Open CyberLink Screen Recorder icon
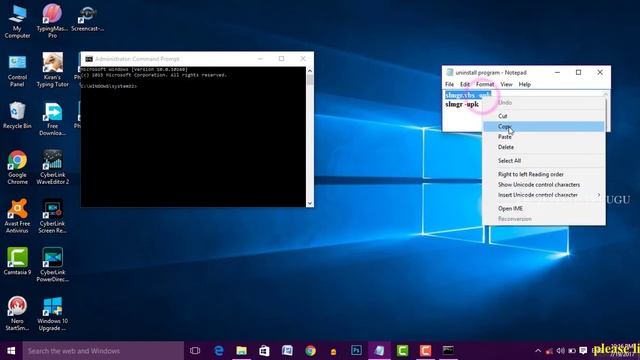Image resolution: width=640 pixels, height=360 pixels. [x=52, y=216]
